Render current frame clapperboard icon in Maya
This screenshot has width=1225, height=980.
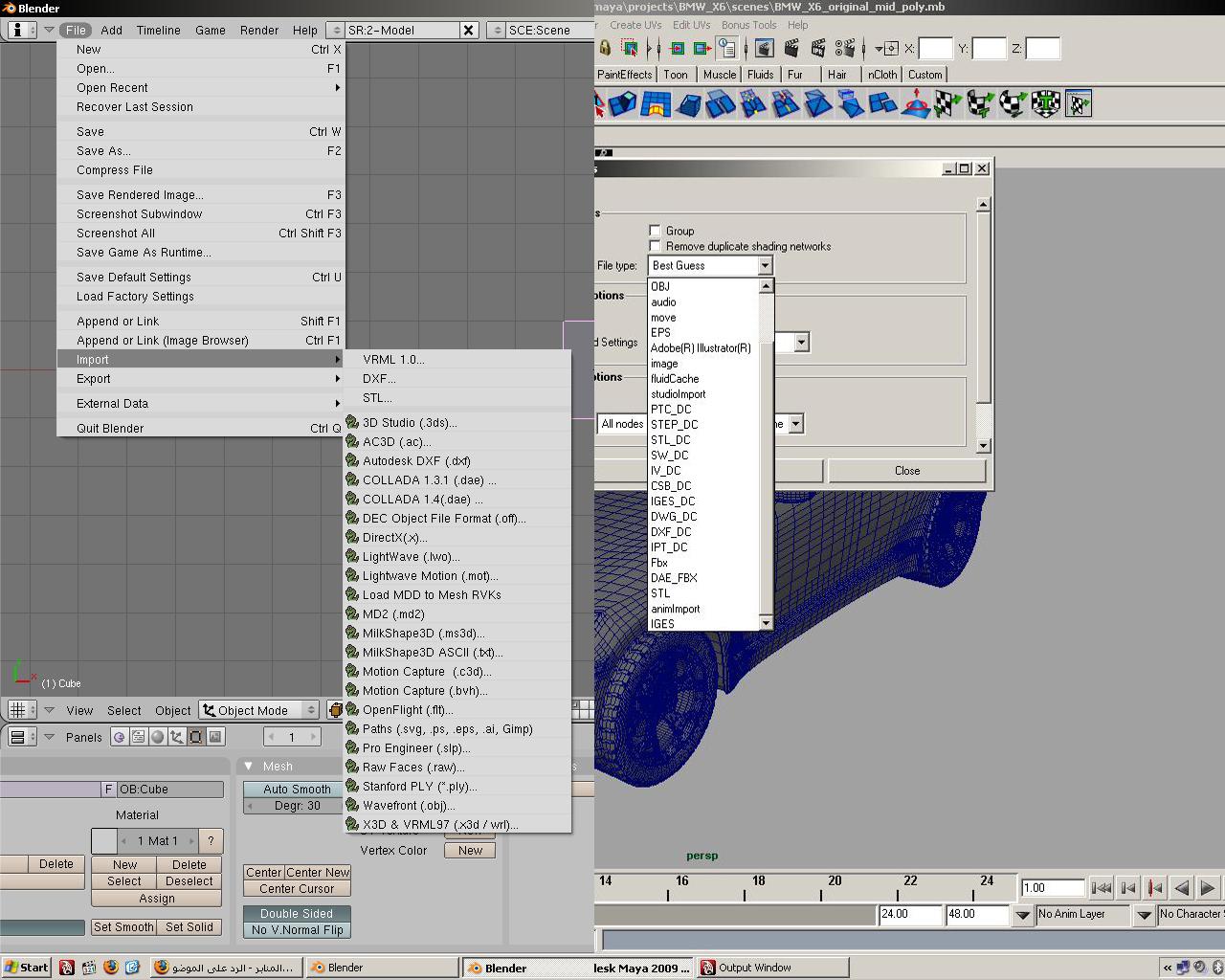coord(791,48)
